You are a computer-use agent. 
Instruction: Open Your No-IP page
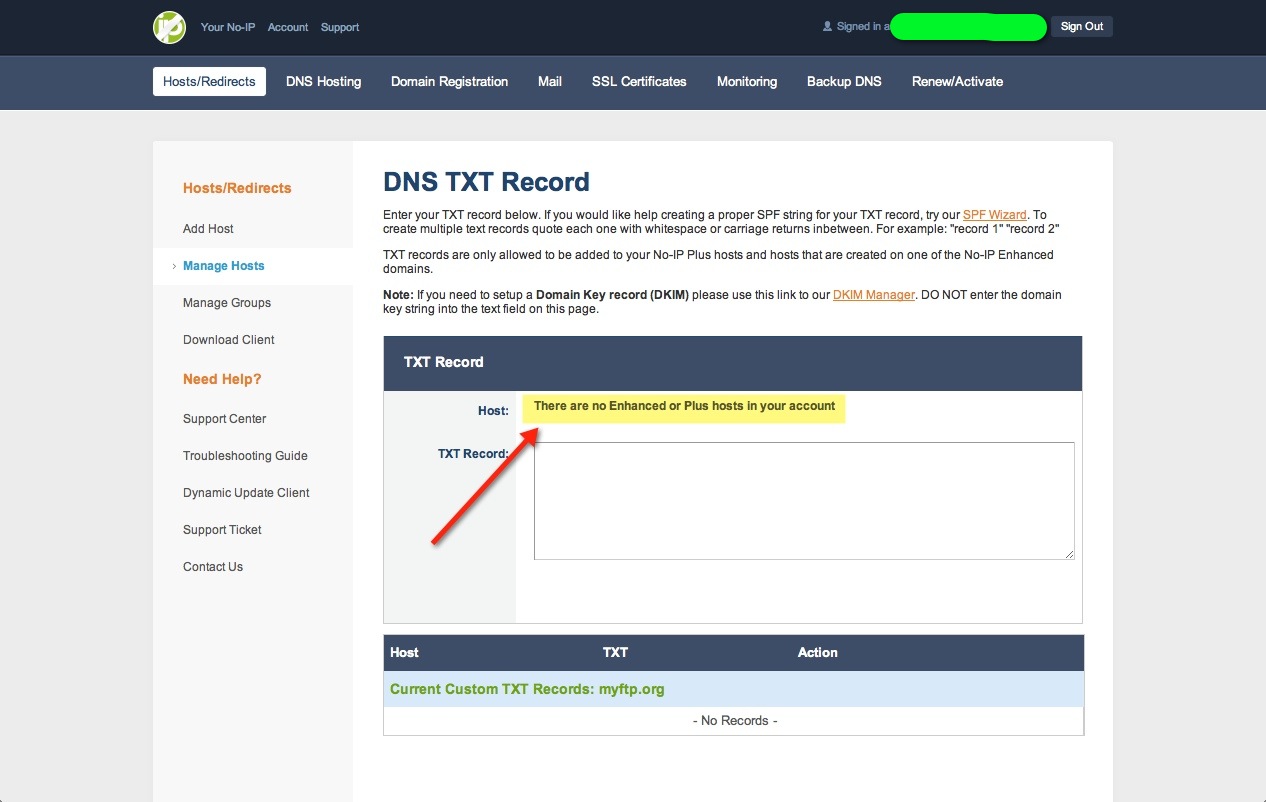coord(228,27)
